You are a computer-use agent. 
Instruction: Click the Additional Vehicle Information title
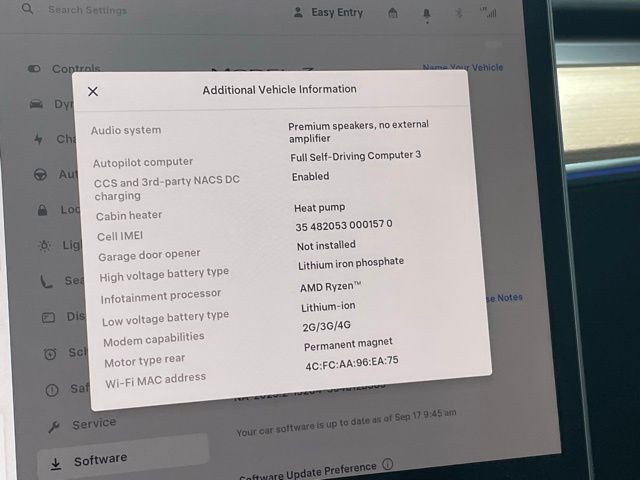click(x=280, y=89)
